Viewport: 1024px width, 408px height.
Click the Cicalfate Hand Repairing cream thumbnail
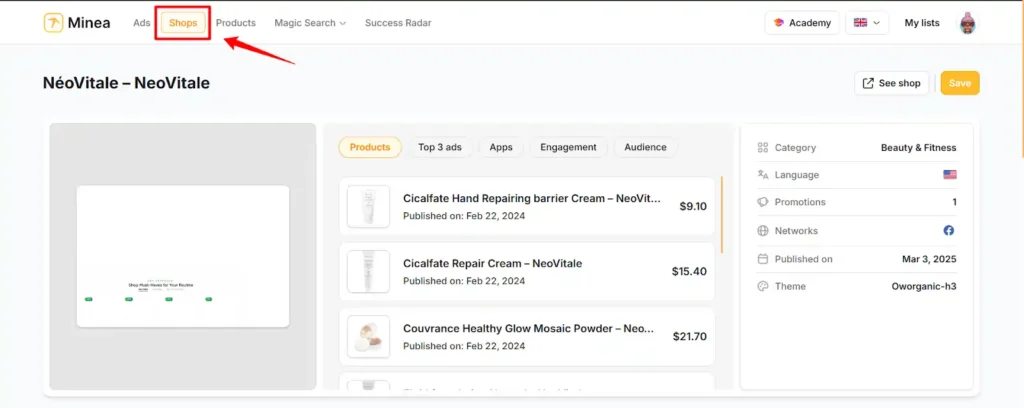click(368, 206)
